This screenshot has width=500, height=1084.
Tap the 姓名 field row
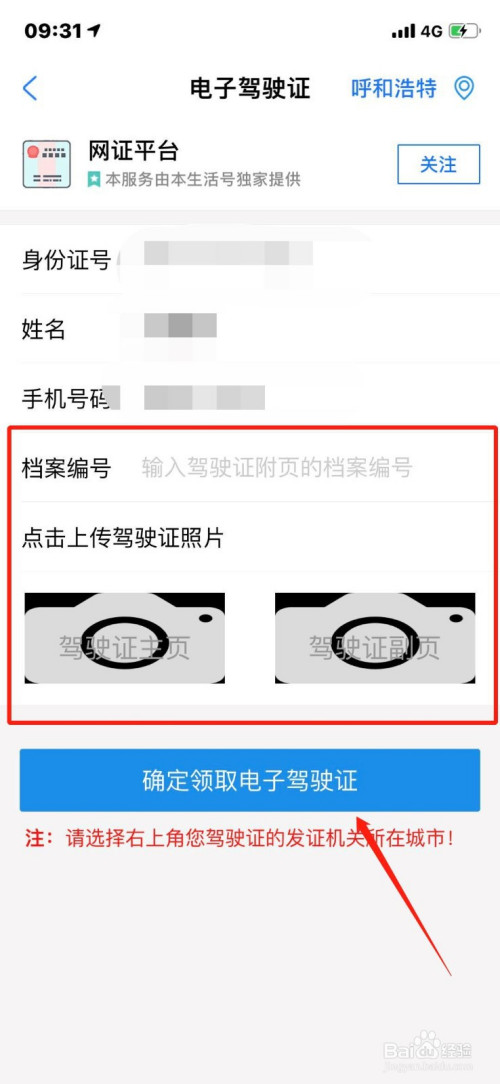pyautogui.click(x=250, y=329)
